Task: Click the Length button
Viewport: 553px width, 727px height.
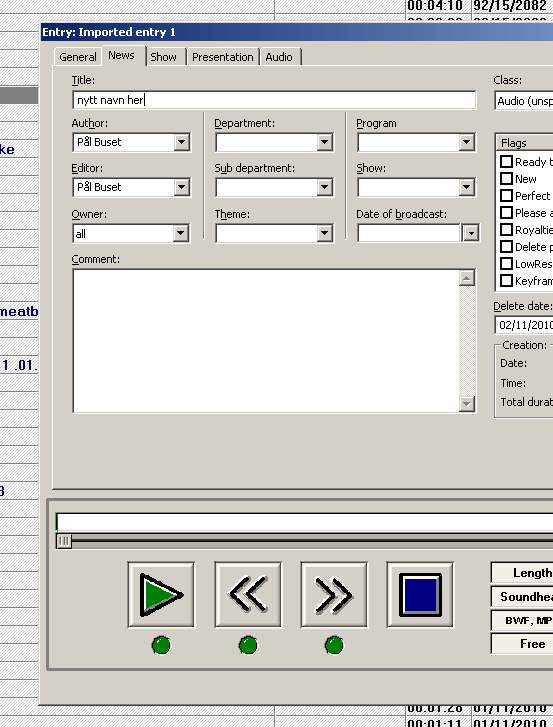Action: [522, 573]
